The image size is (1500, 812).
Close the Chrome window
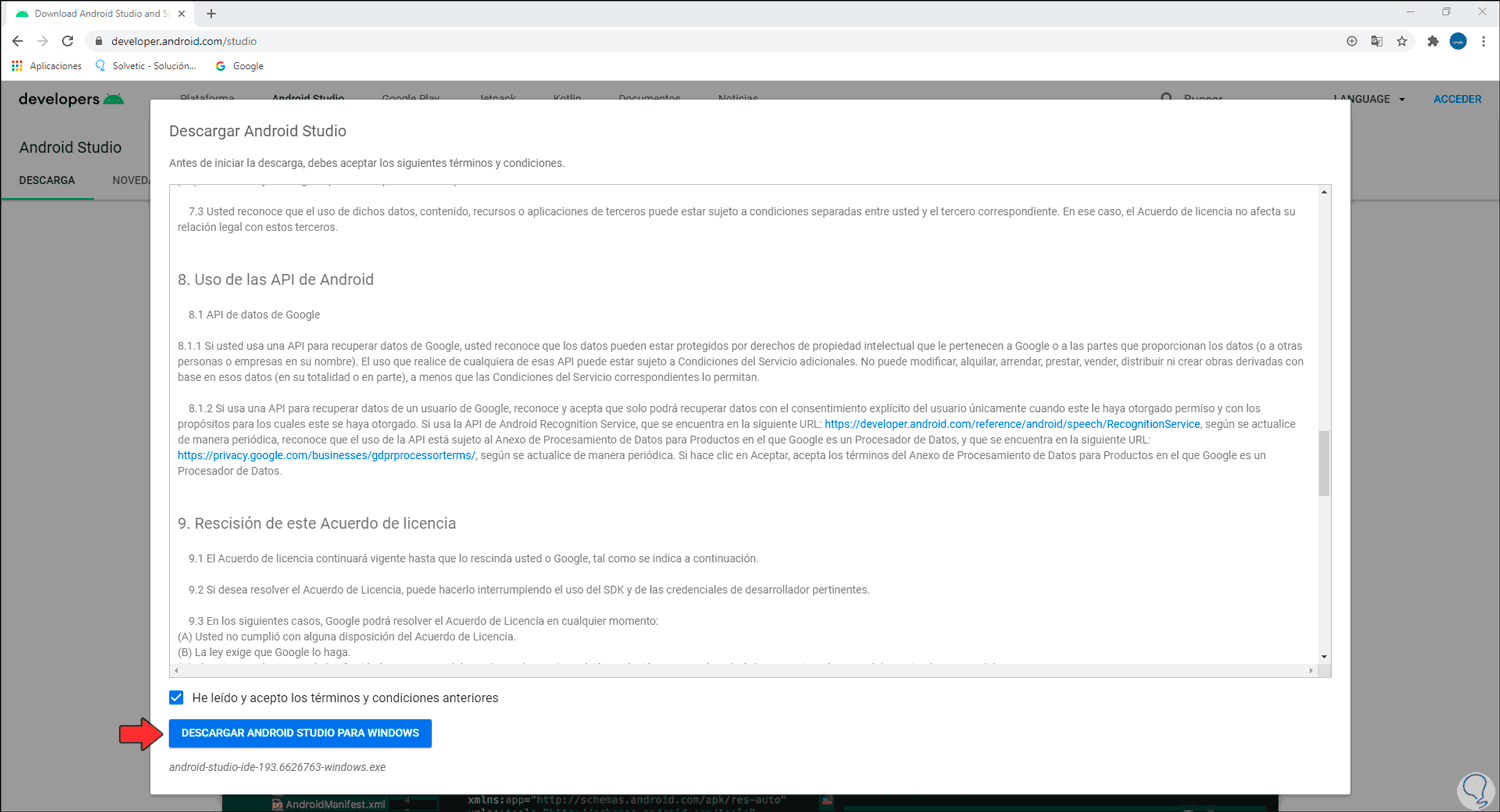point(1481,12)
